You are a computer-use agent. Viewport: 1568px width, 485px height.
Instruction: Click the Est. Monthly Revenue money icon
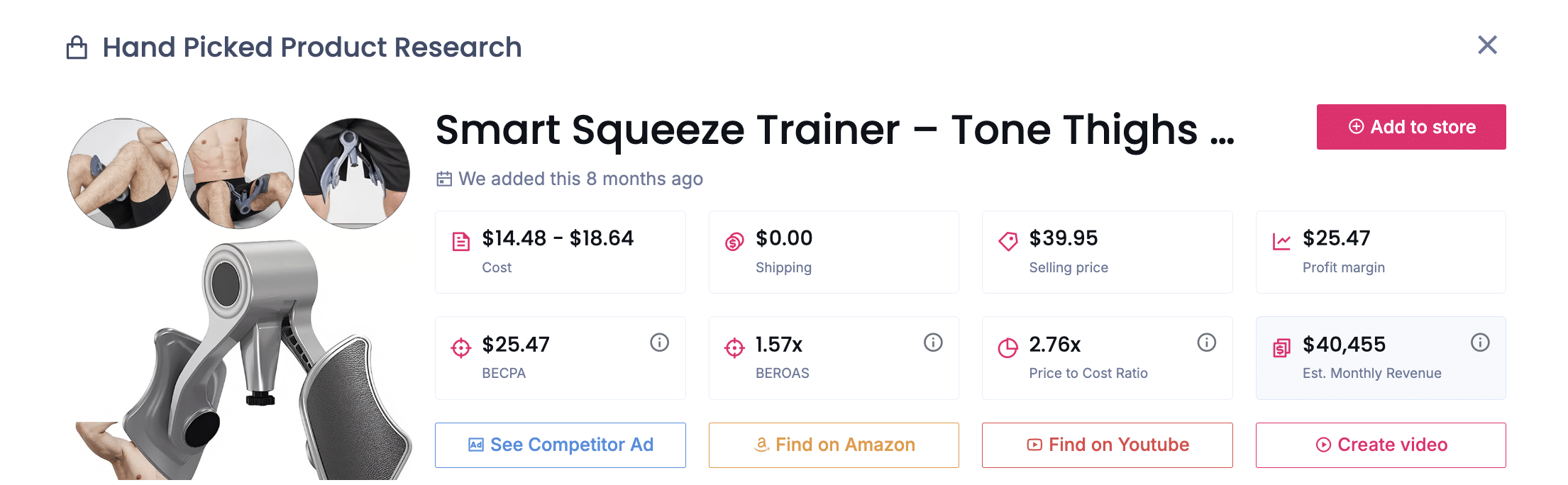tap(1282, 347)
